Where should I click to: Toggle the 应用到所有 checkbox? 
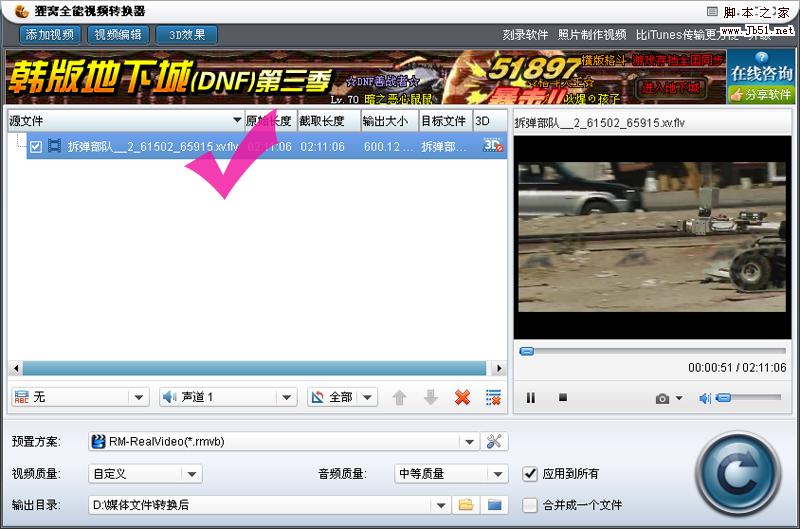[x=530, y=474]
